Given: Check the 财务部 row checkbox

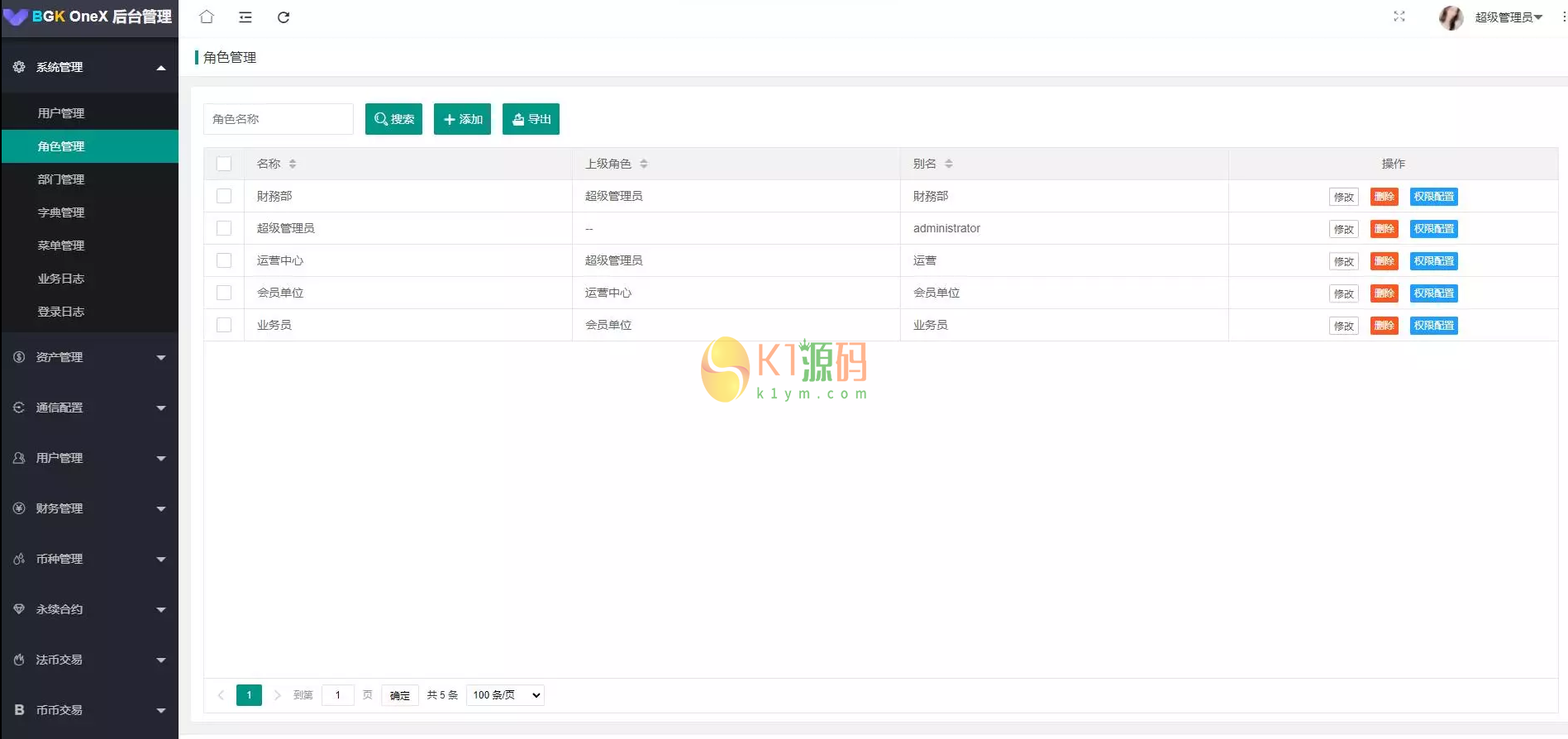Looking at the screenshot, I should 224,196.
